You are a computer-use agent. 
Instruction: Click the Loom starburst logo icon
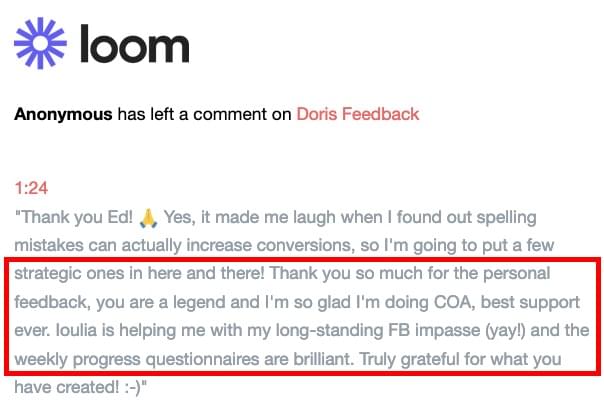[x=39, y=44]
